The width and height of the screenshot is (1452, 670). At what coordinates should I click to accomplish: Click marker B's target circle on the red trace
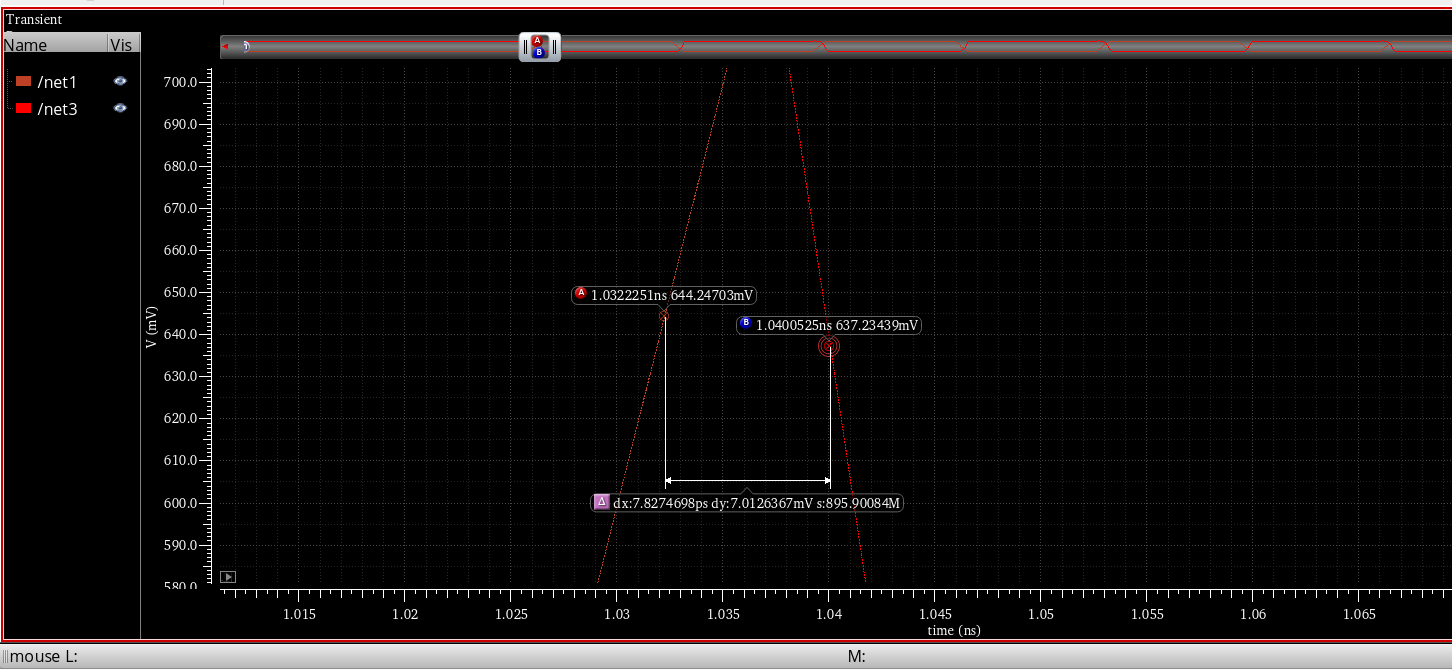(830, 346)
